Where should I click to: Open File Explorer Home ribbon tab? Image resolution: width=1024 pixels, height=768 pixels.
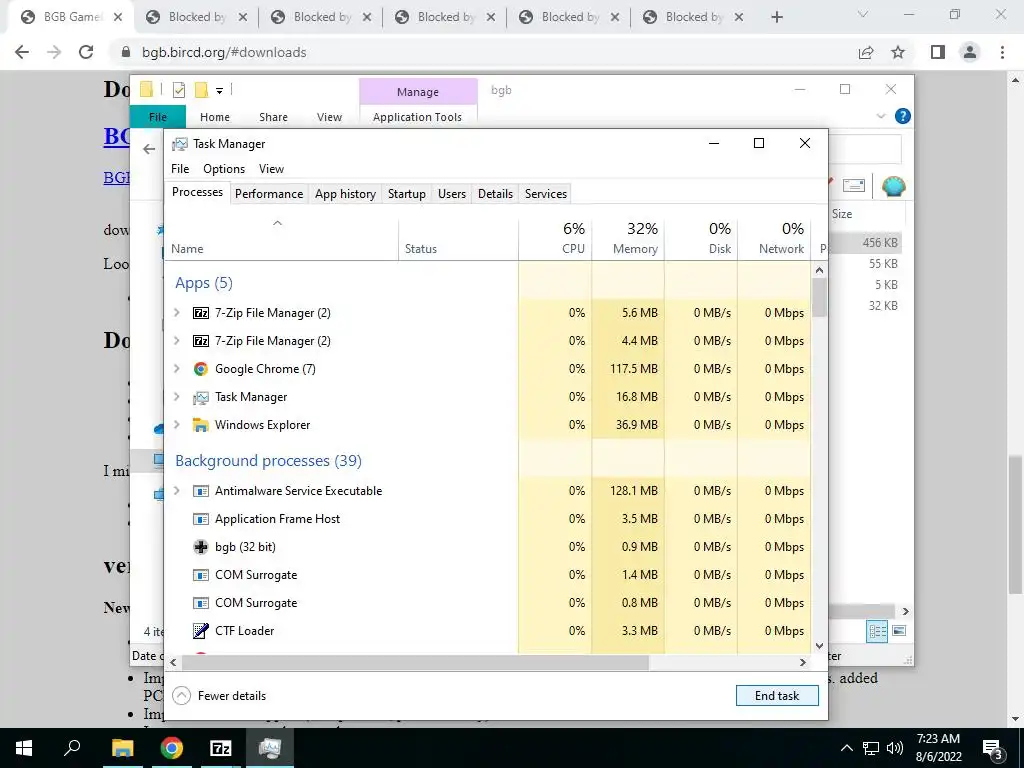coord(215,117)
